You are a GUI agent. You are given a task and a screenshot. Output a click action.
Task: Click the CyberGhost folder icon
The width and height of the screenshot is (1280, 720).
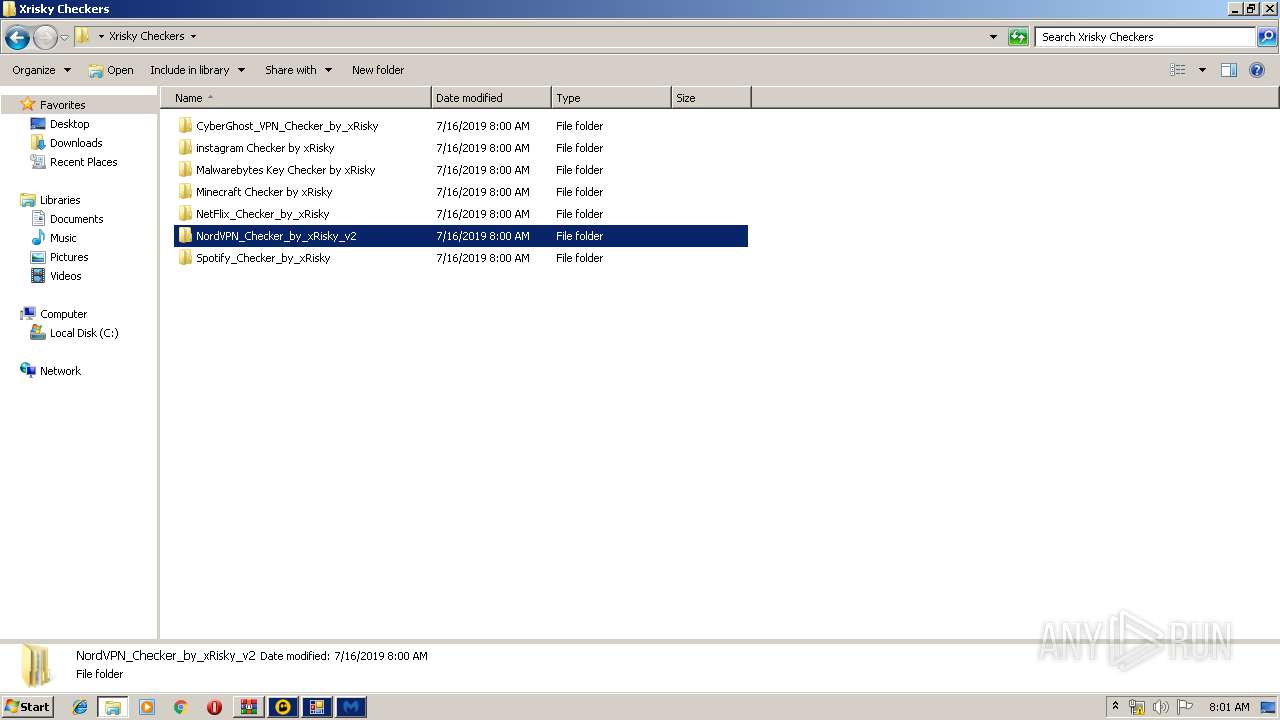185,126
